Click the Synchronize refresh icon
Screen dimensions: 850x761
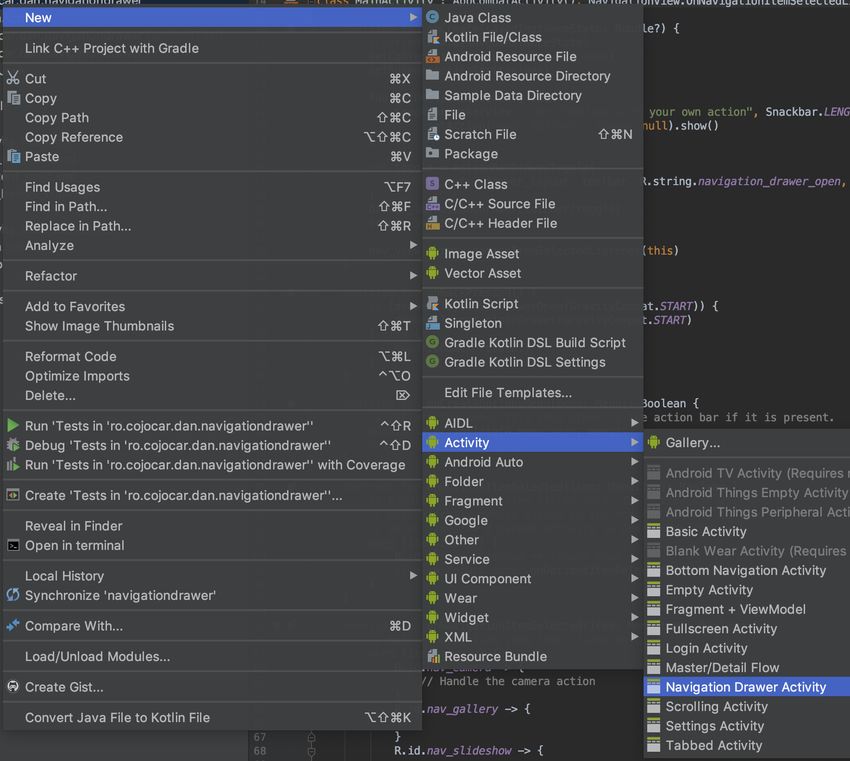[x=13, y=595]
